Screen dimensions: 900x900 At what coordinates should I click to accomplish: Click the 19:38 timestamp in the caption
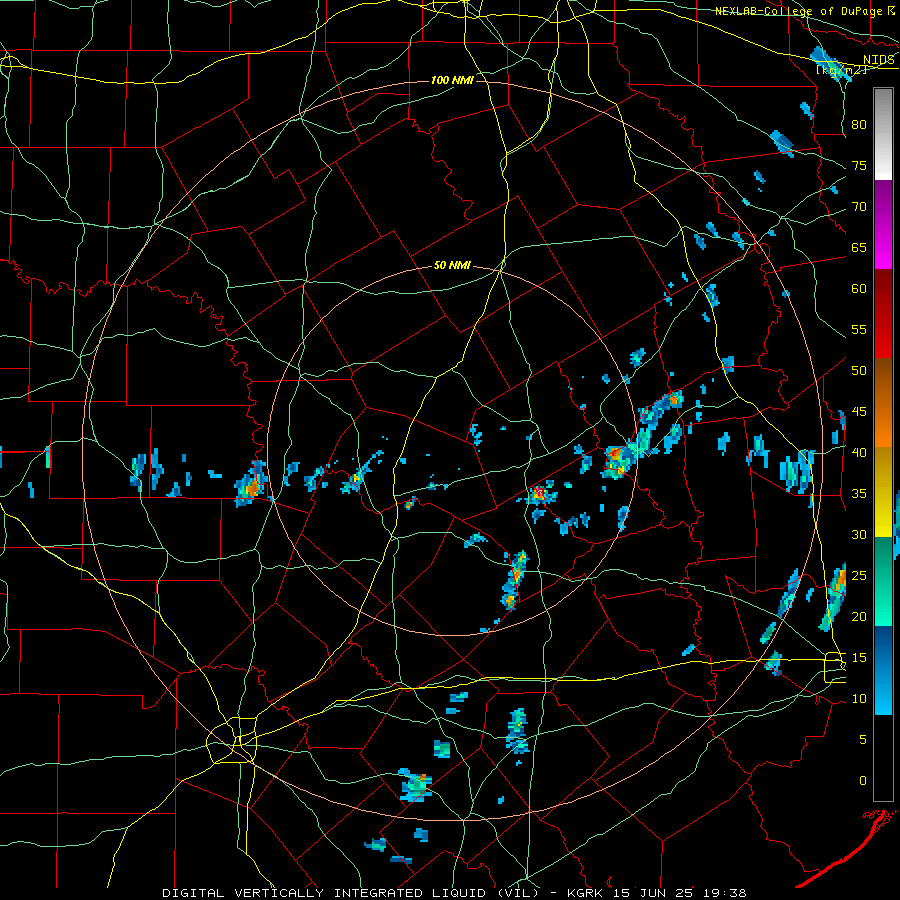pos(724,893)
